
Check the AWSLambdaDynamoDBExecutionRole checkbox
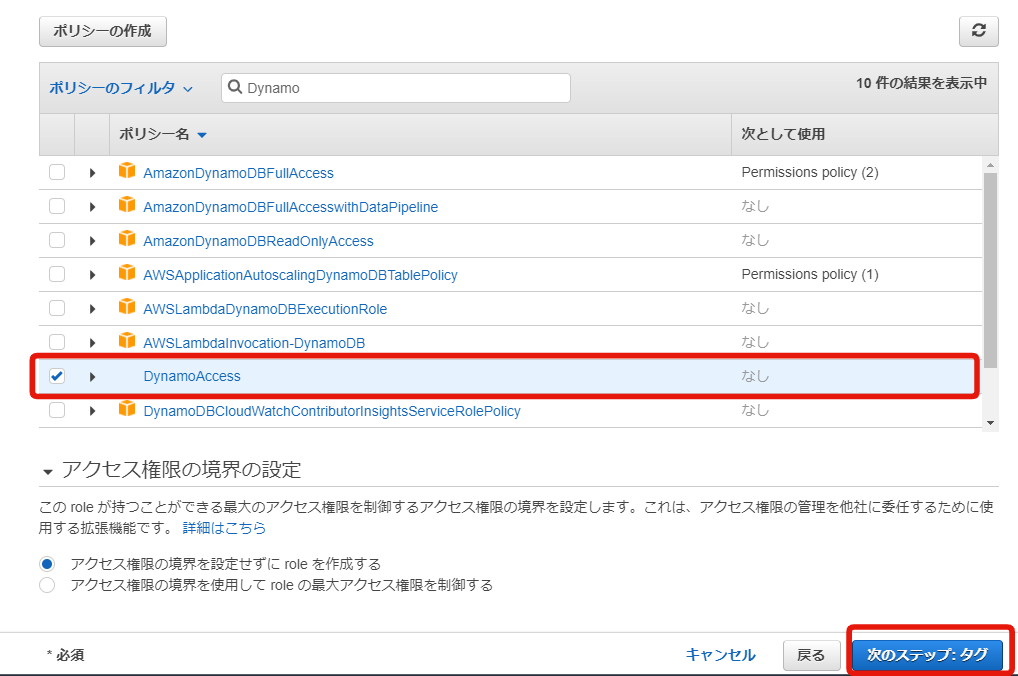coord(57,308)
